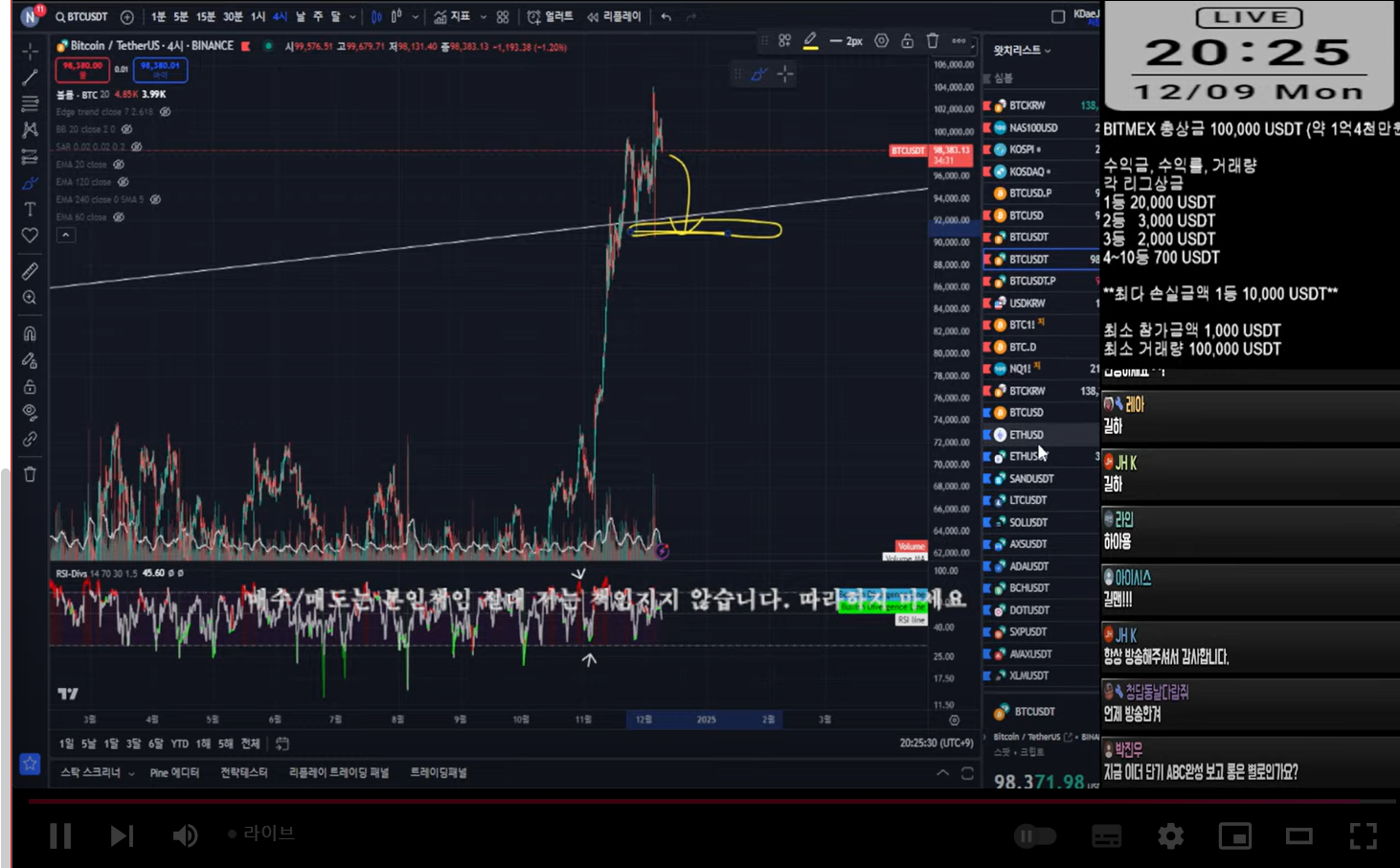Open the heart icons tool
Viewport: 1400px width, 868px height.
(30, 236)
